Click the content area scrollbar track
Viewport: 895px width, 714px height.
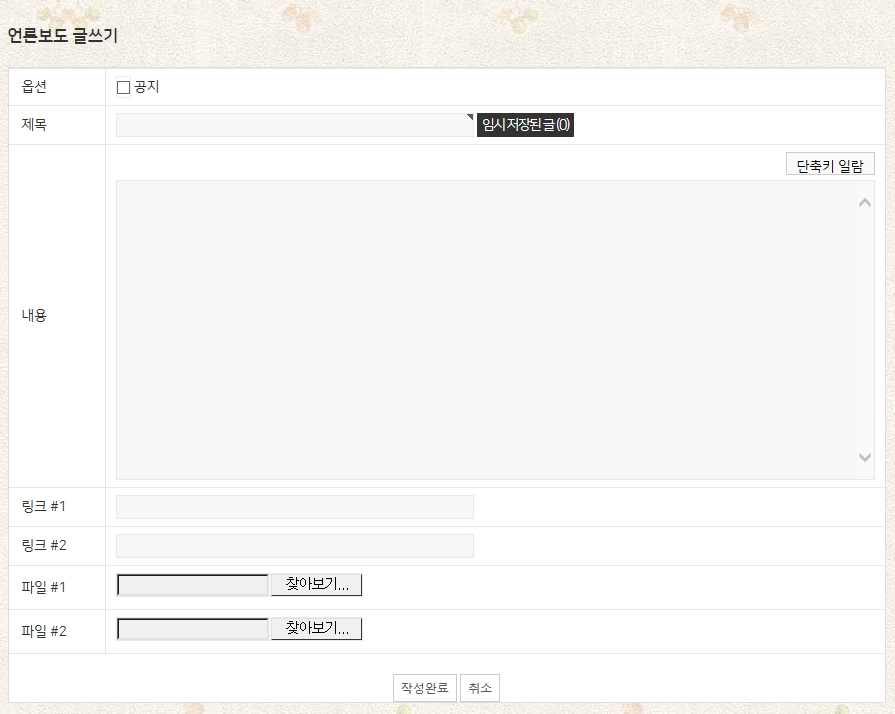click(865, 330)
